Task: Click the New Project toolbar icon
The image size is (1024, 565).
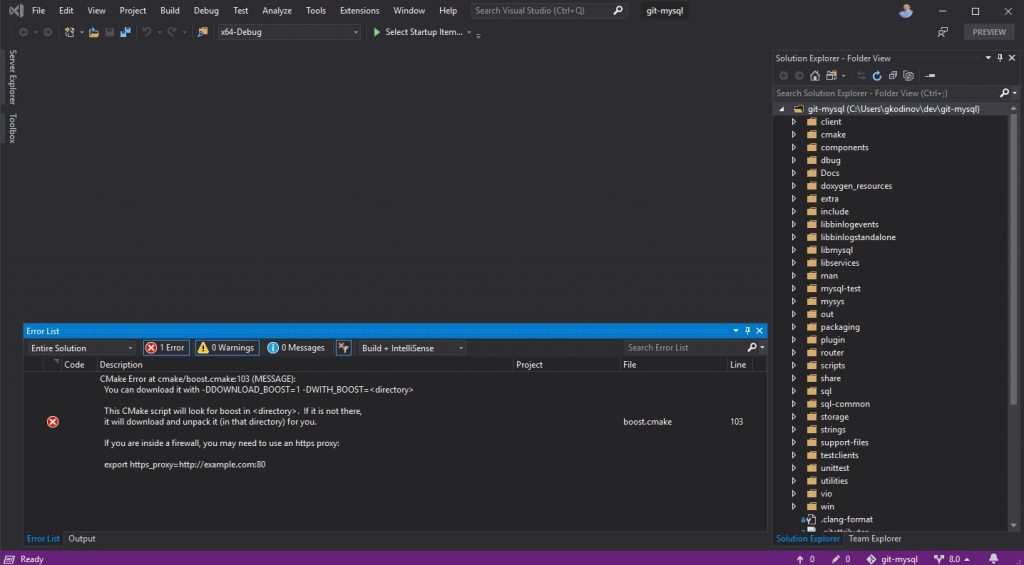Action: pyautogui.click(x=69, y=32)
